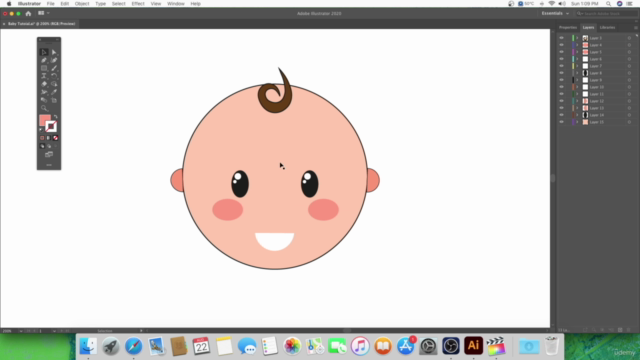Set paint mode to Gradient
The image size is (640, 360).
coord(49,138)
